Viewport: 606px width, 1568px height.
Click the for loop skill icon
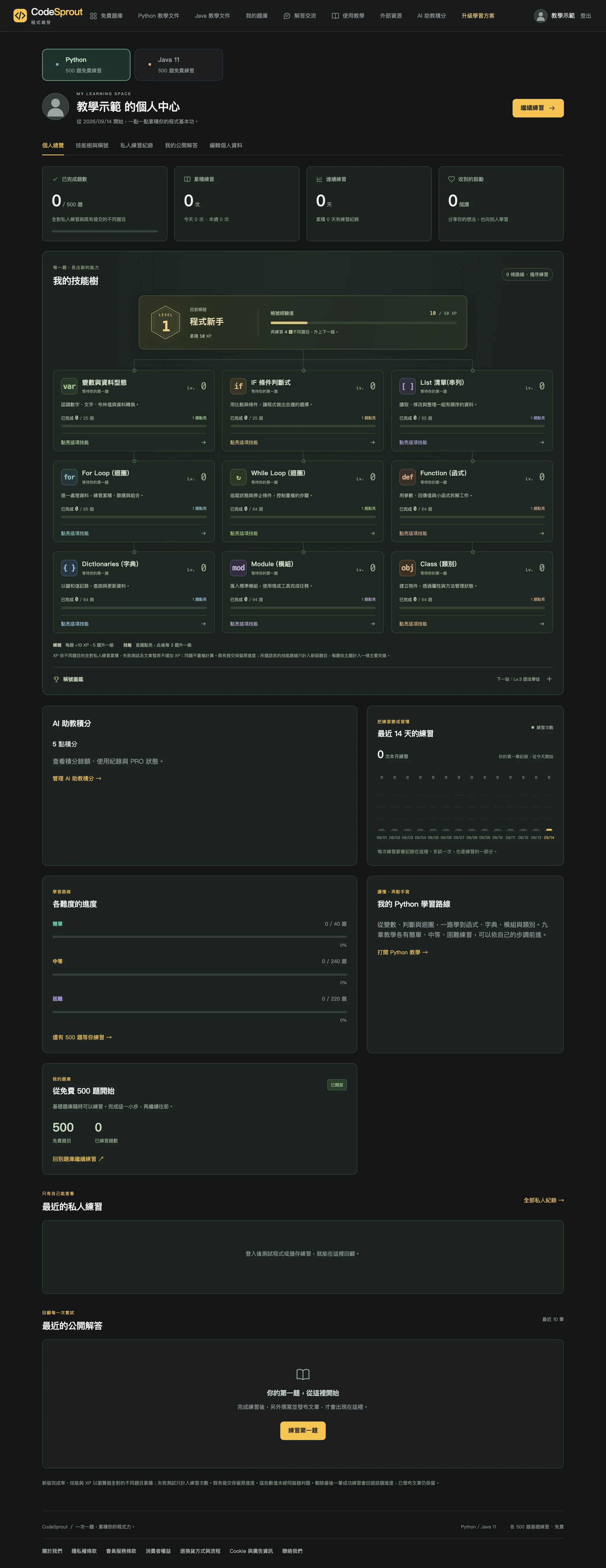click(69, 477)
